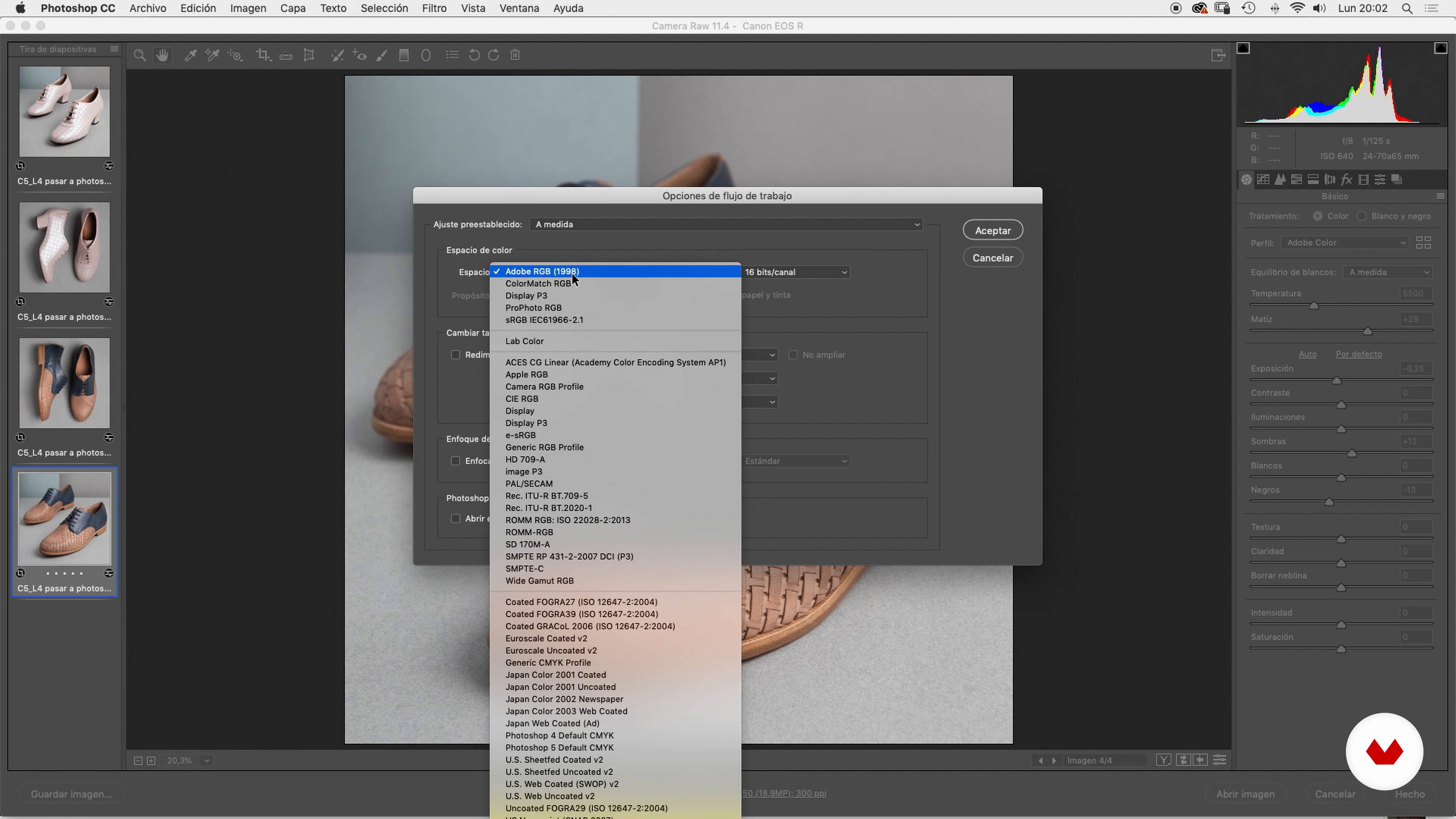Check the No ampliar checkbox
Image resolution: width=1456 pixels, height=819 pixels.
pyautogui.click(x=793, y=355)
